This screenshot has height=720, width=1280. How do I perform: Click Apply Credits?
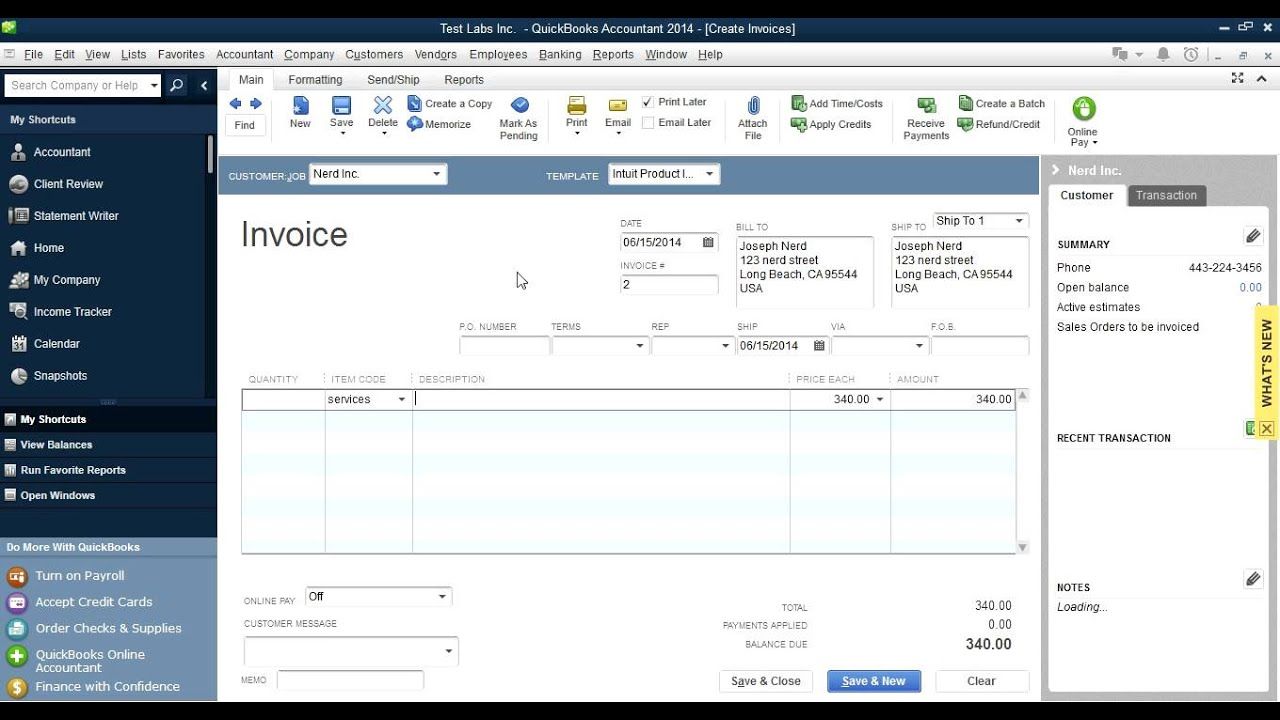tap(831, 124)
